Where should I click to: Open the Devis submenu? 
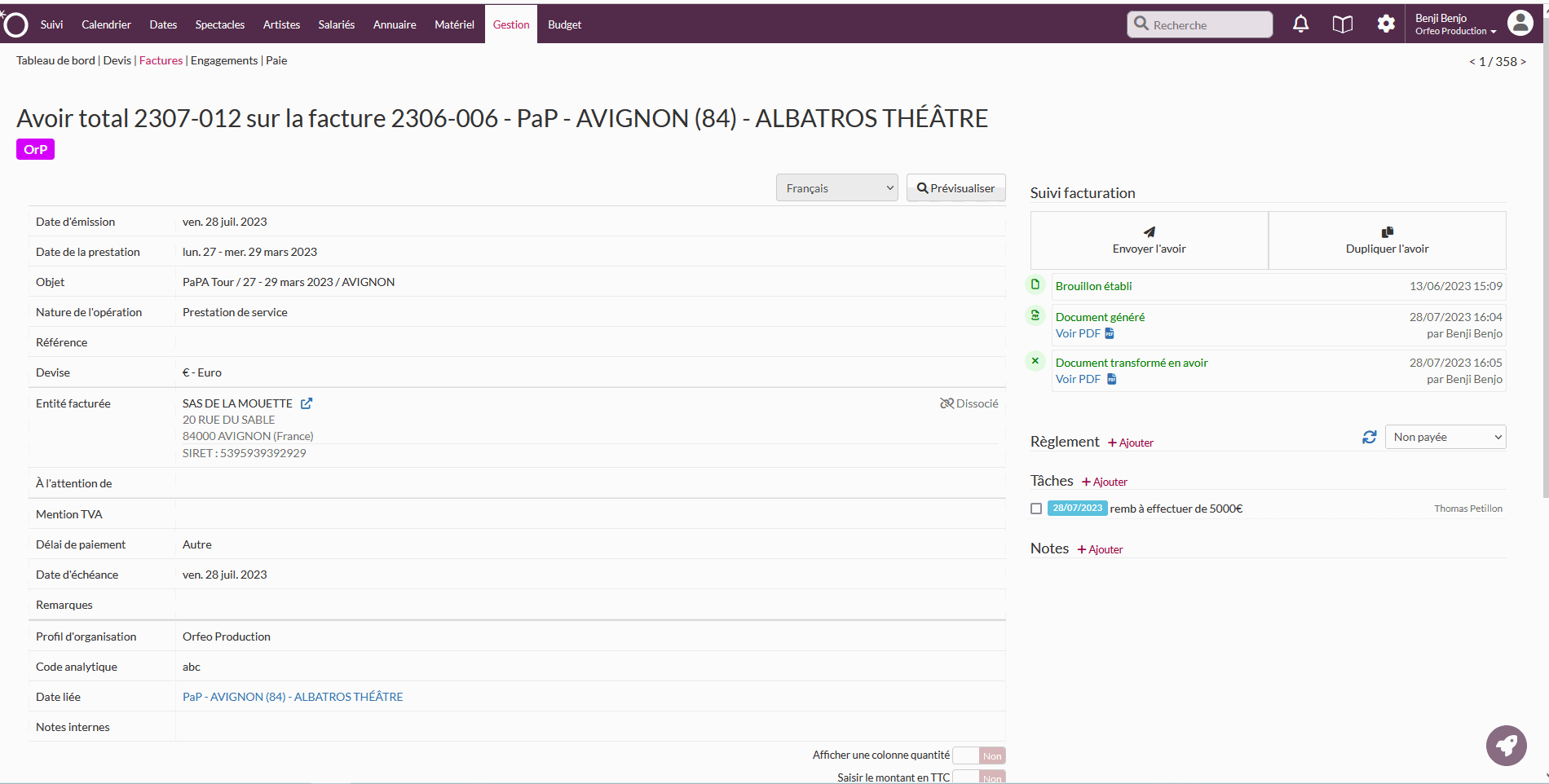[x=117, y=60]
